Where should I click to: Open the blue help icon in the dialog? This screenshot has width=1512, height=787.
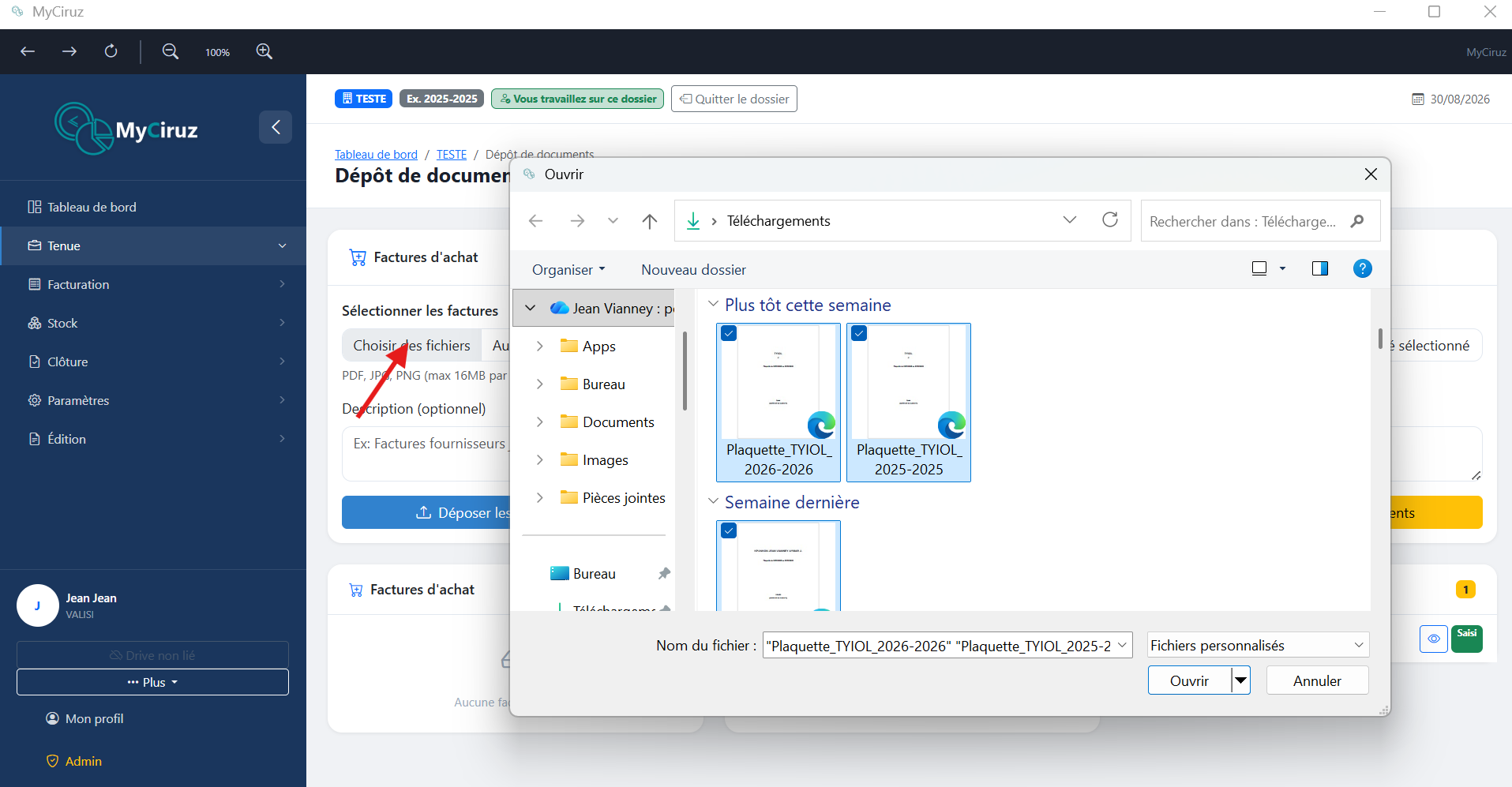point(1362,268)
